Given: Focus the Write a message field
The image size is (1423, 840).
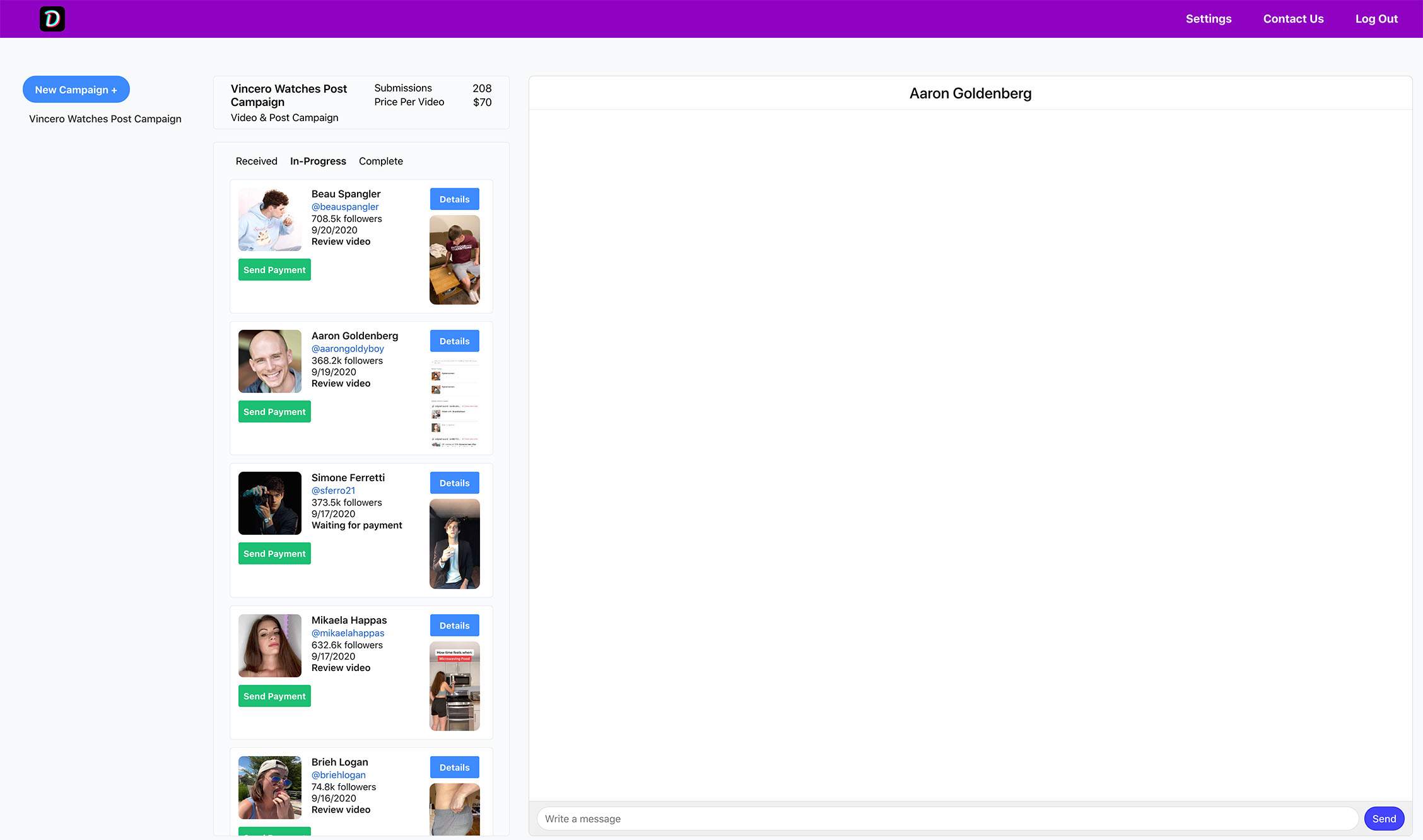Looking at the screenshot, I should click(x=946, y=819).
